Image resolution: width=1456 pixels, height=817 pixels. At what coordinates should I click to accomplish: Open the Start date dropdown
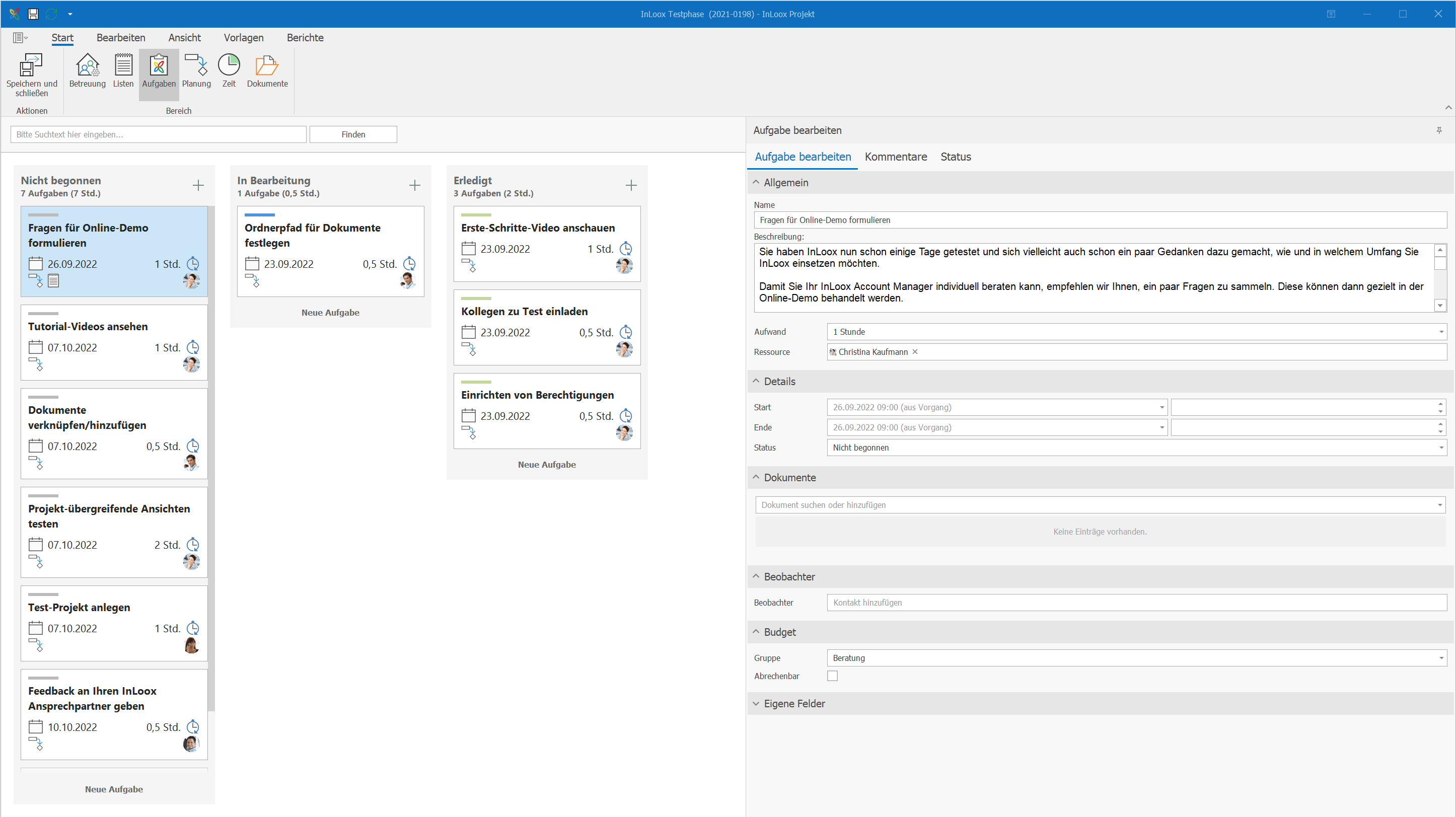(x=1162, y=407)
